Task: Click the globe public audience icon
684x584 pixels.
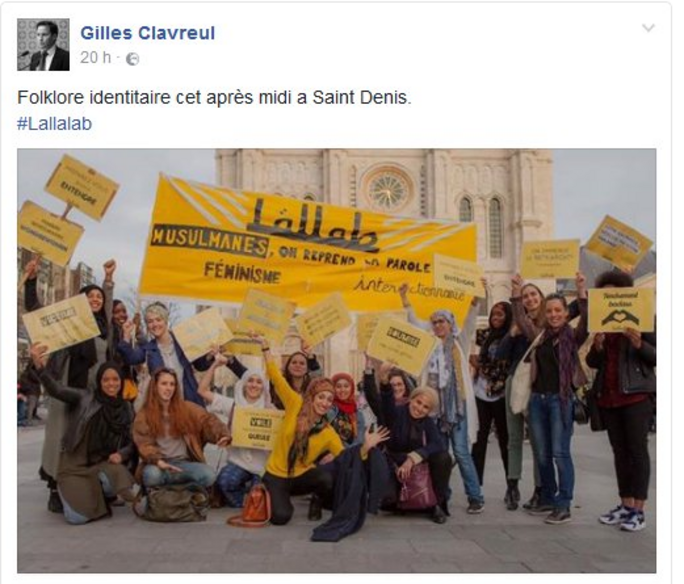Action: (132, 59)
